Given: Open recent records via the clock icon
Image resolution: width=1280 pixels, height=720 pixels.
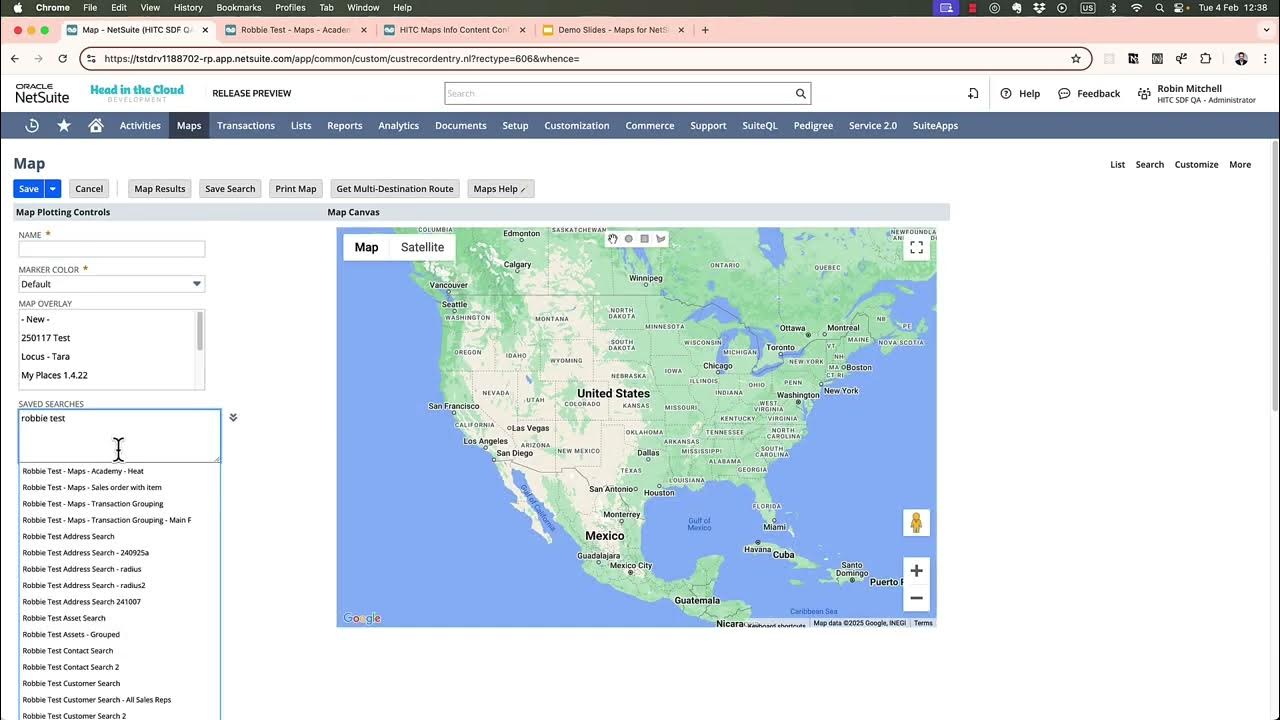Looking at the screenshot, I should tap(31, 125).
